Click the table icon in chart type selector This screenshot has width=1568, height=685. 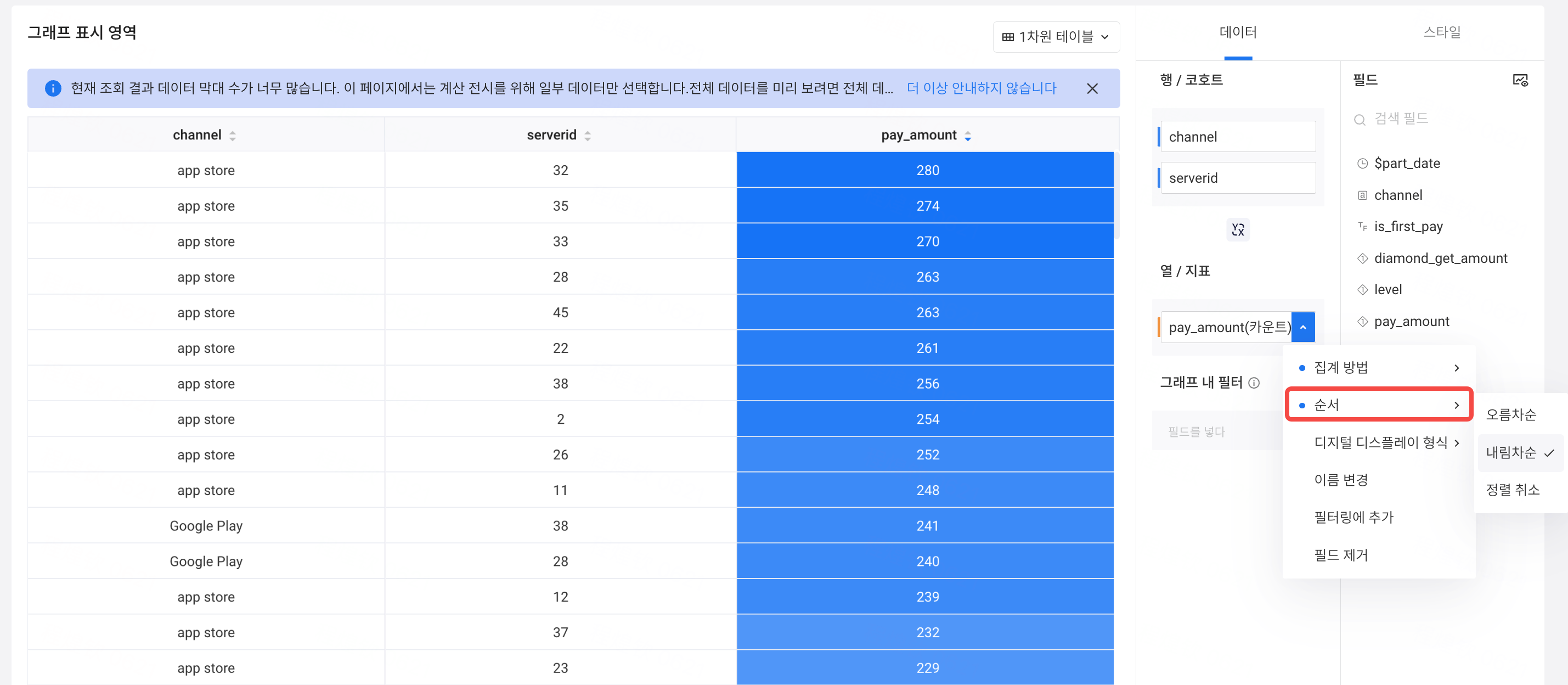pyautogui.click(x=1007, y=37)
